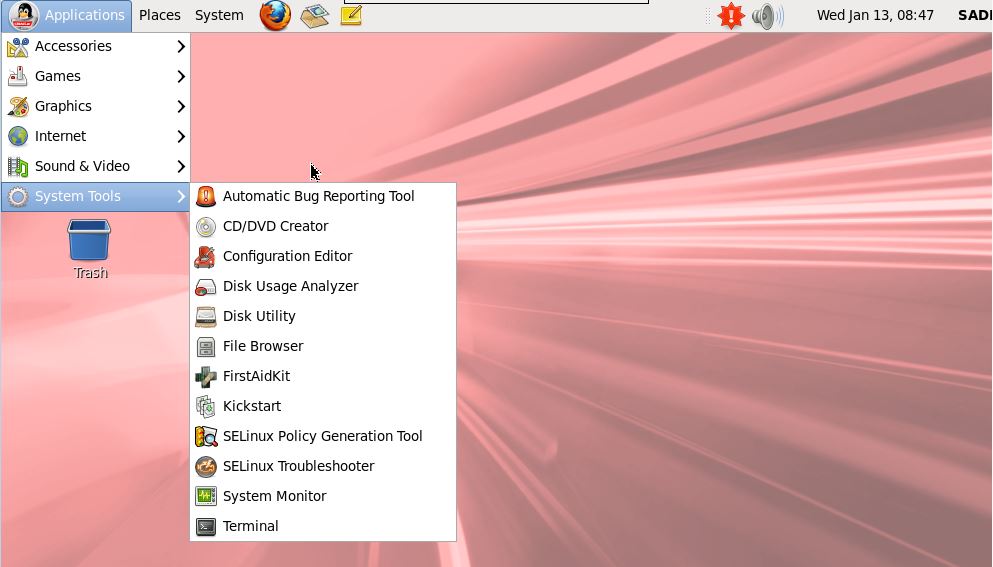Click the Trash label on desktop
Viewport: 993px width, 567px height.
click(91, 273)
